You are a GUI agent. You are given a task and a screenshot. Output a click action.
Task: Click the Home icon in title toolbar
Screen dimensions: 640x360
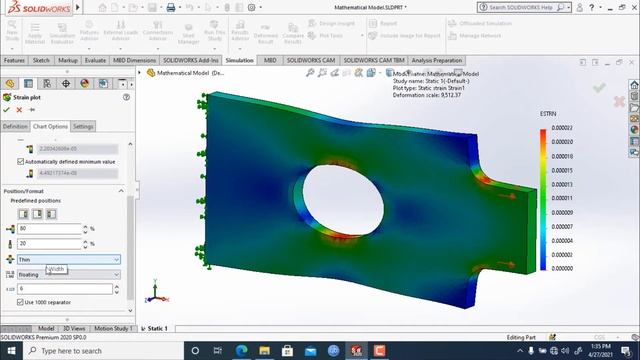click(x=102, y=7)
